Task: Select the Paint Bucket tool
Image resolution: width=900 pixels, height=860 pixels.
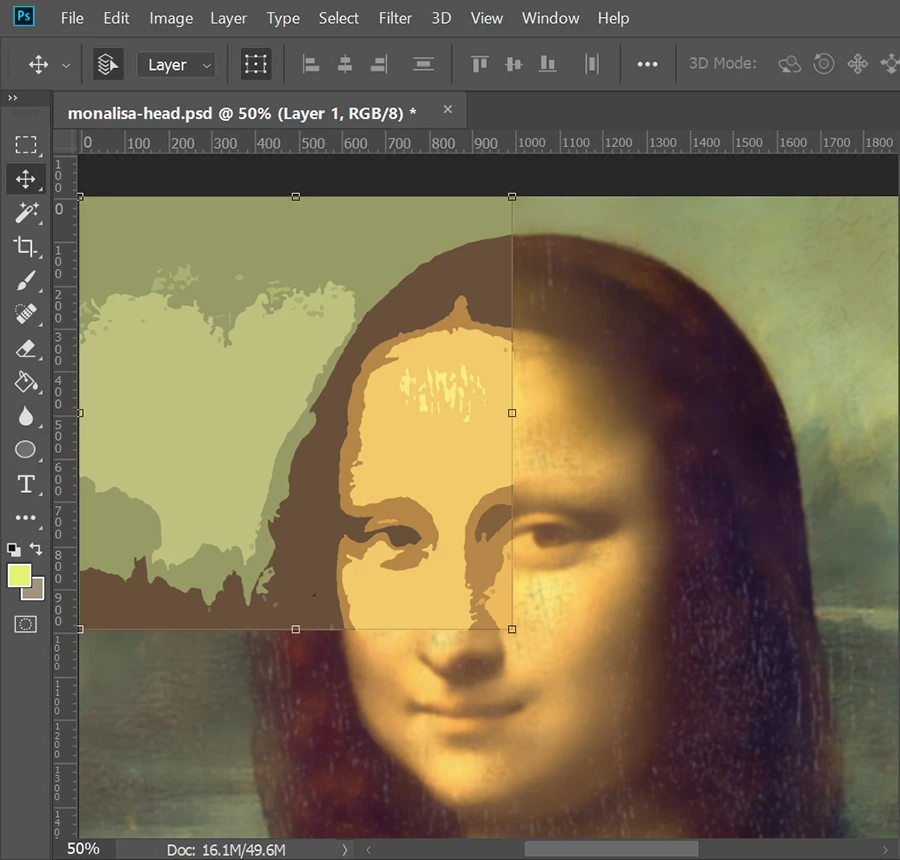Action: click(x=26, y=382)
